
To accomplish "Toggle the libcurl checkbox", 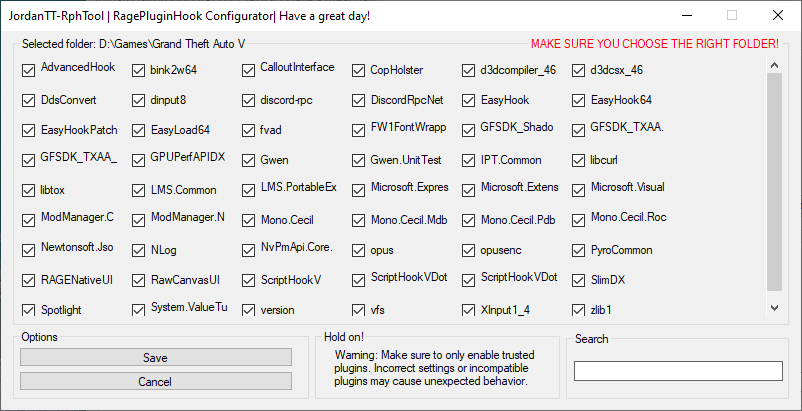I will tap(579, 160).
